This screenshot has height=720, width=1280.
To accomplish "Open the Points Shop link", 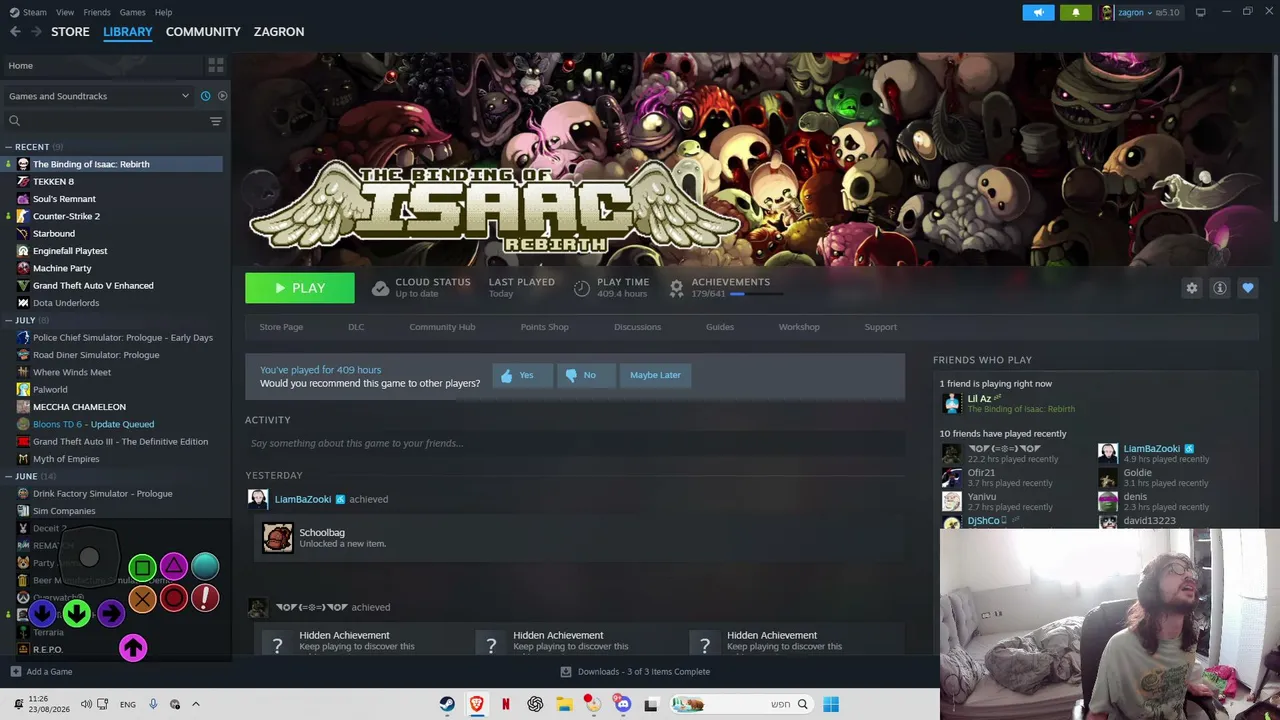I will (544, 327).
